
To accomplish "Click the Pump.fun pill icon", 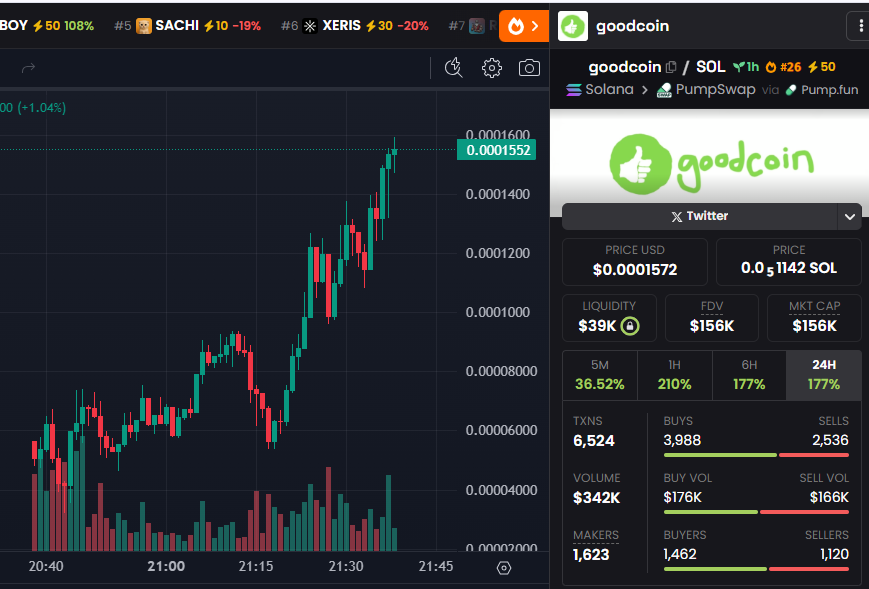I will point(791,90).
